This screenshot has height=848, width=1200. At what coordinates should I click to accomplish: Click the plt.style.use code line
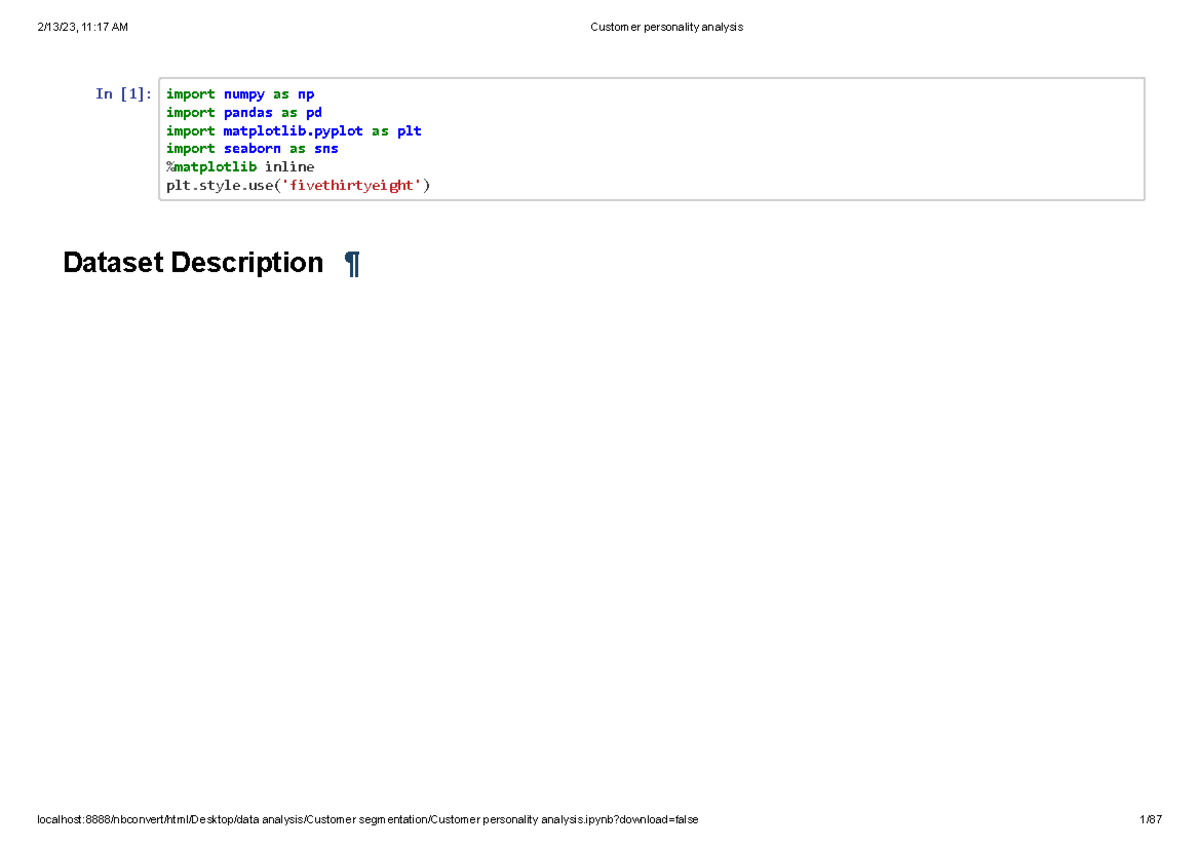(x=298, y=185)
